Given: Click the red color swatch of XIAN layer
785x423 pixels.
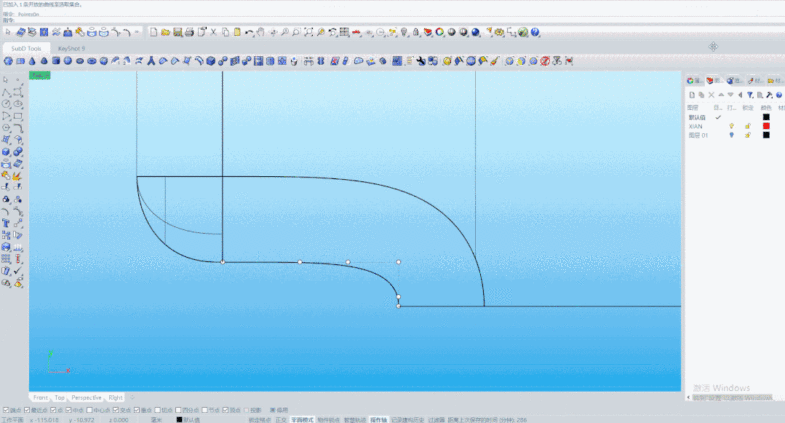Looking at the screenshot, I should click(765, 126).
